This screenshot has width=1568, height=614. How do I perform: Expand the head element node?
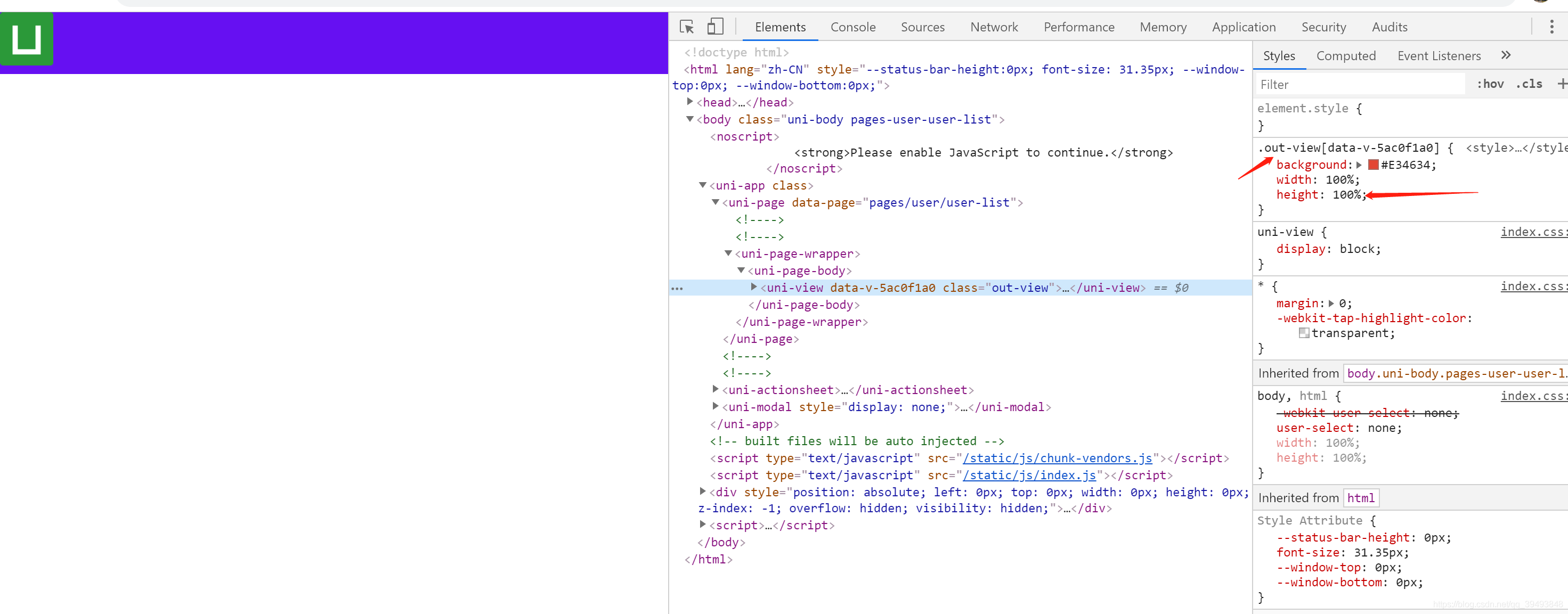point(689,102)
